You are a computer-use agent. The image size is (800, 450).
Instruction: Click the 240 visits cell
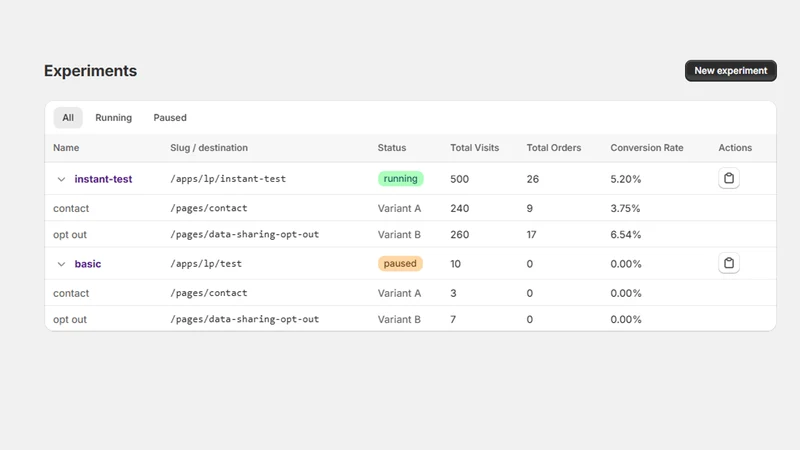pos(459,208)
